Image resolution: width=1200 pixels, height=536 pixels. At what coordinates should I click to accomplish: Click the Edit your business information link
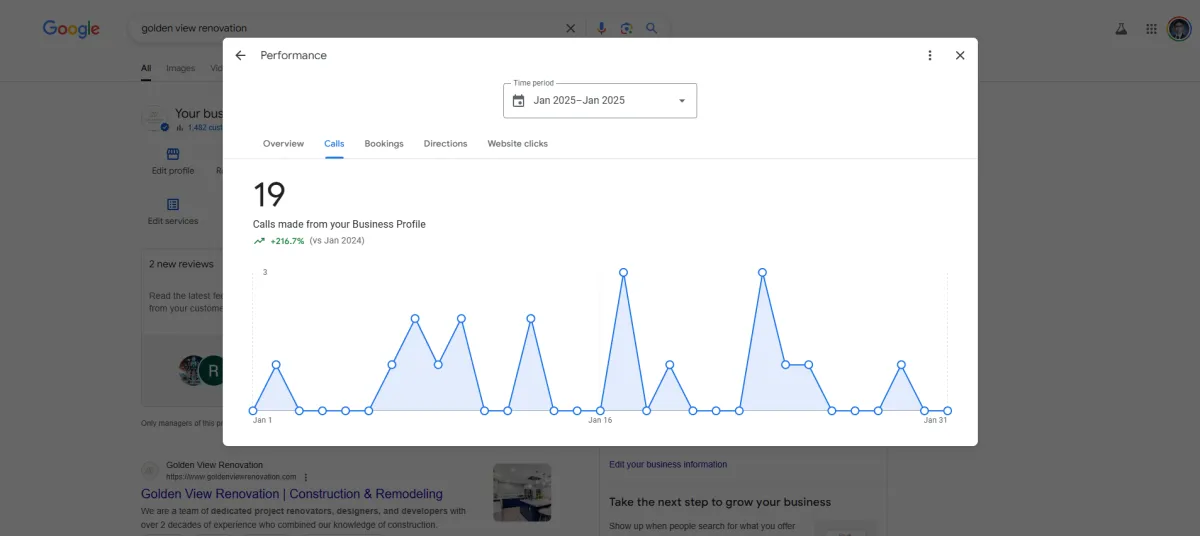(x=668, y=464)
